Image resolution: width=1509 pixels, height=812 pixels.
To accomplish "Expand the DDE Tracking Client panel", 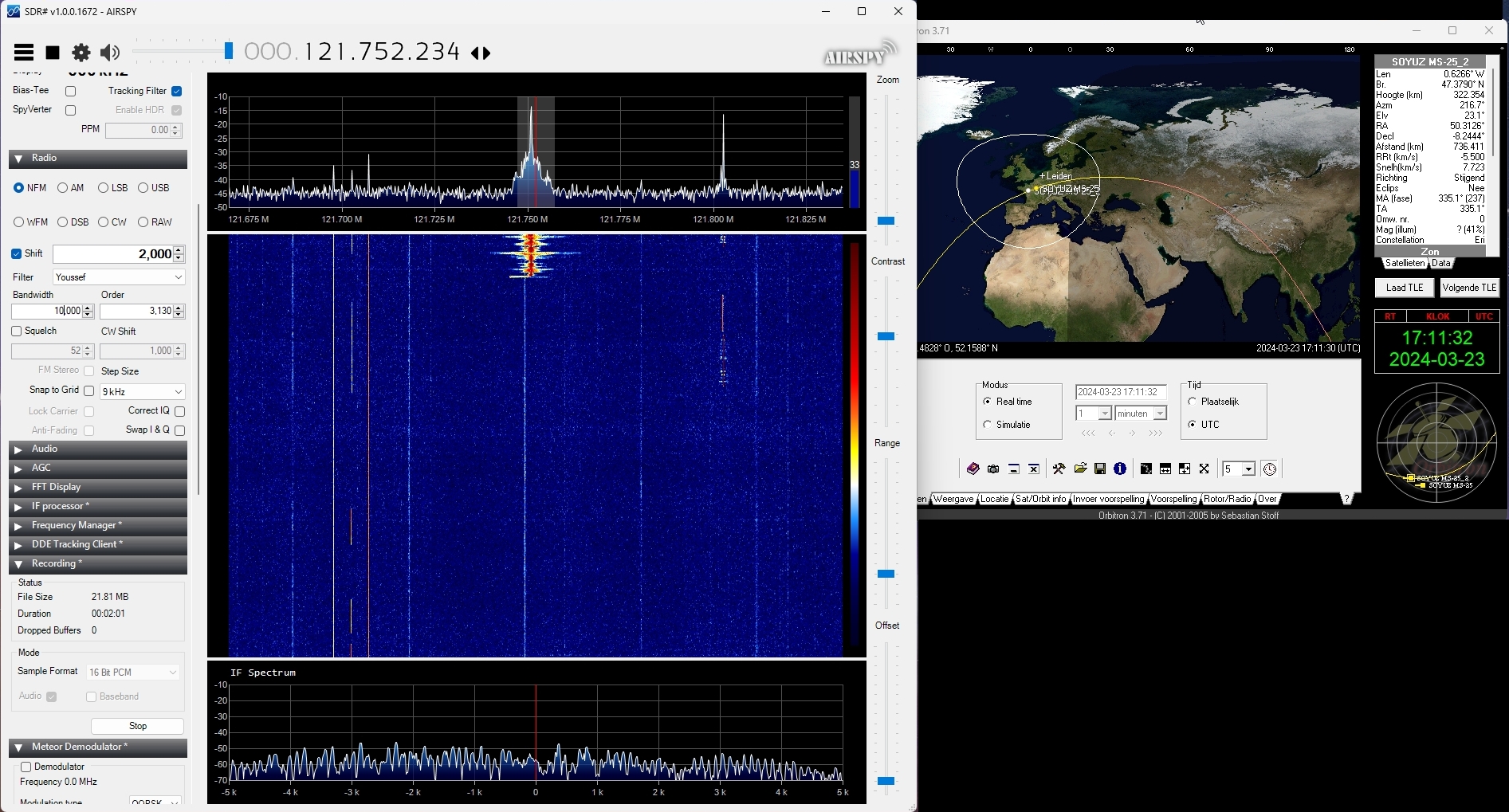I will 98,545.
